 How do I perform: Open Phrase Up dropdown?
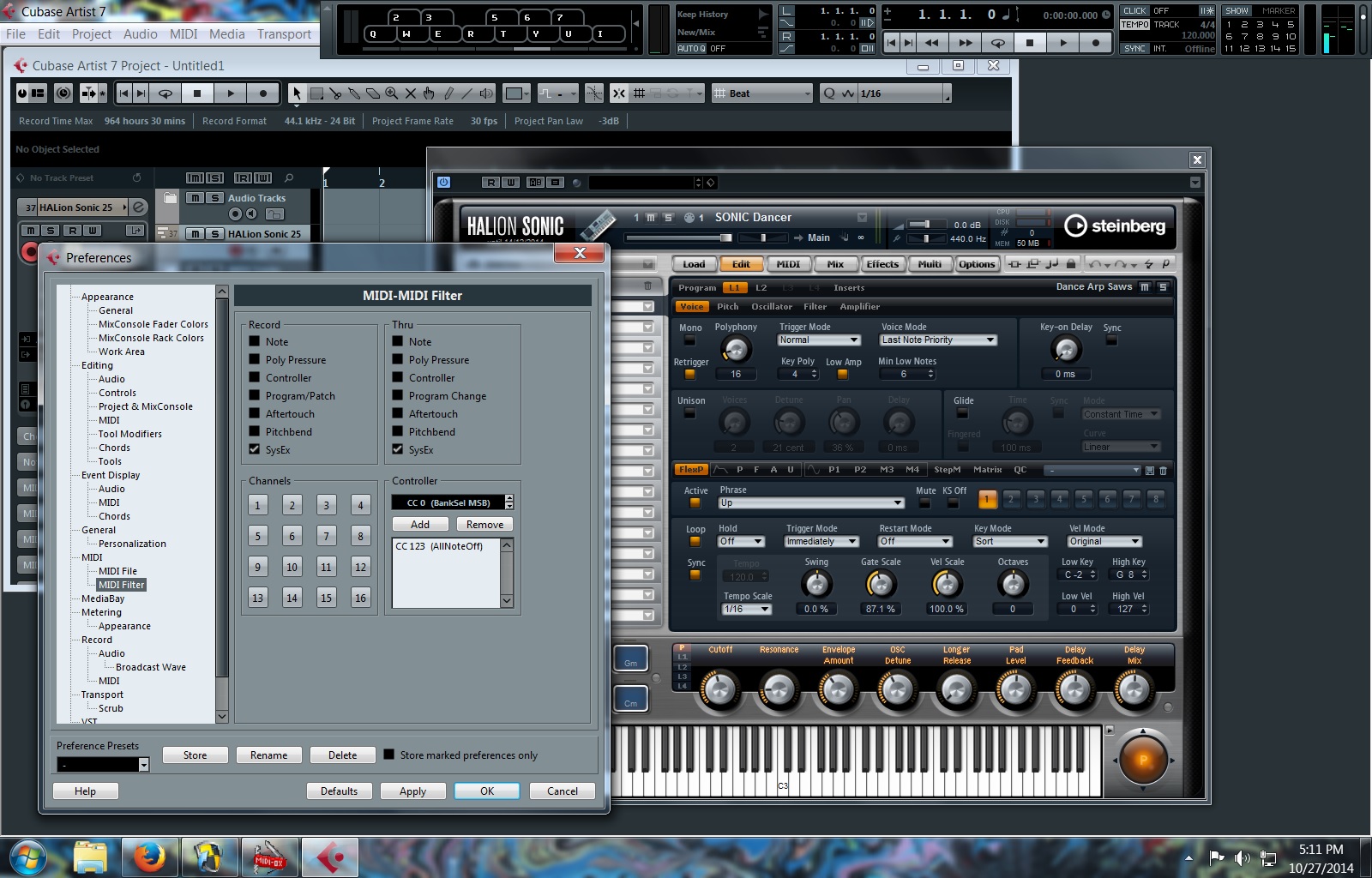coord(811,503)
